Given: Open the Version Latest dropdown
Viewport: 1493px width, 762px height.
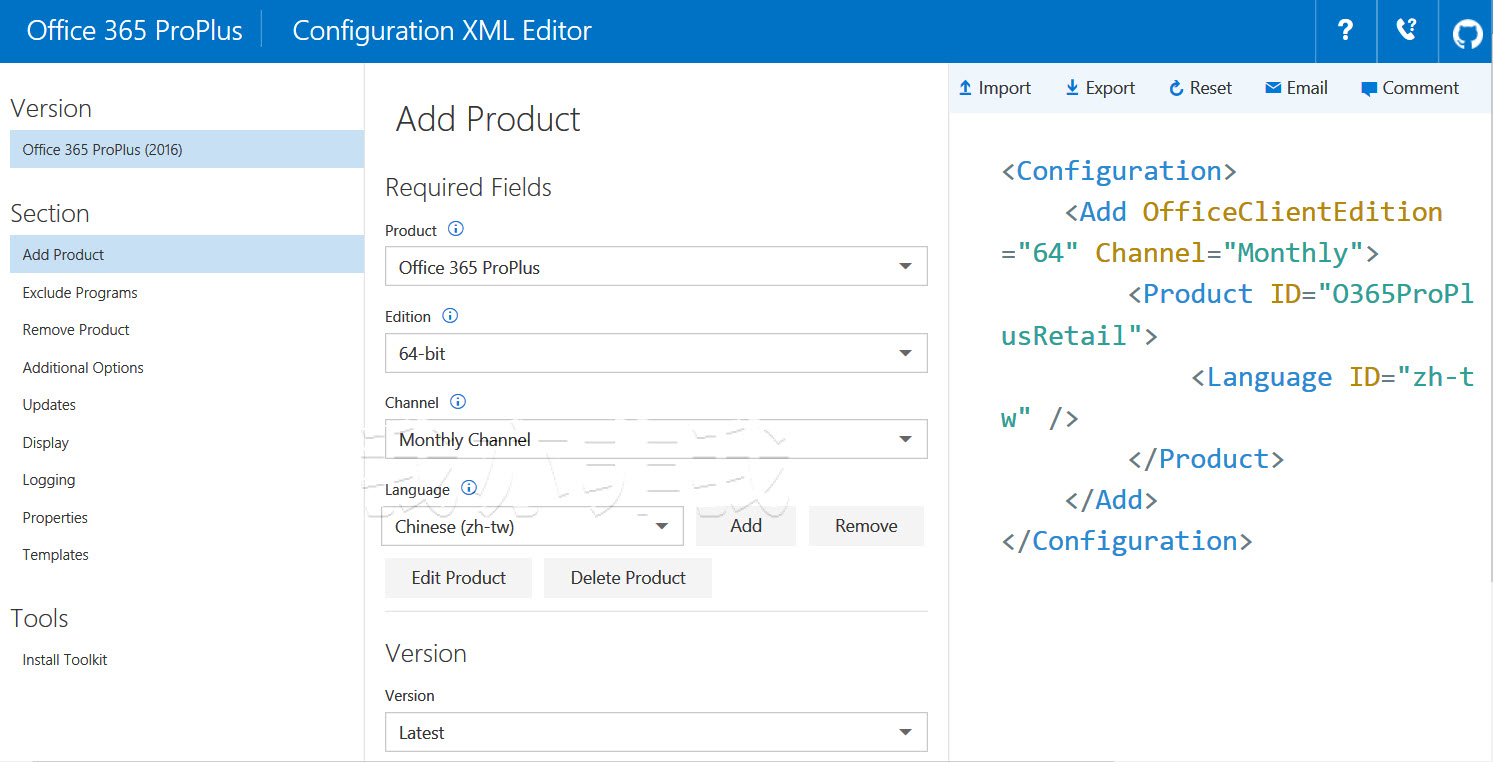Looking at the screenshot, I should 656,733.
